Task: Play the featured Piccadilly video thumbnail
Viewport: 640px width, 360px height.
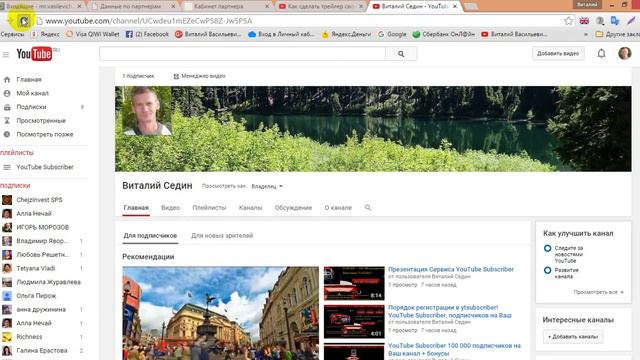Action: click(x=220, y=313)
